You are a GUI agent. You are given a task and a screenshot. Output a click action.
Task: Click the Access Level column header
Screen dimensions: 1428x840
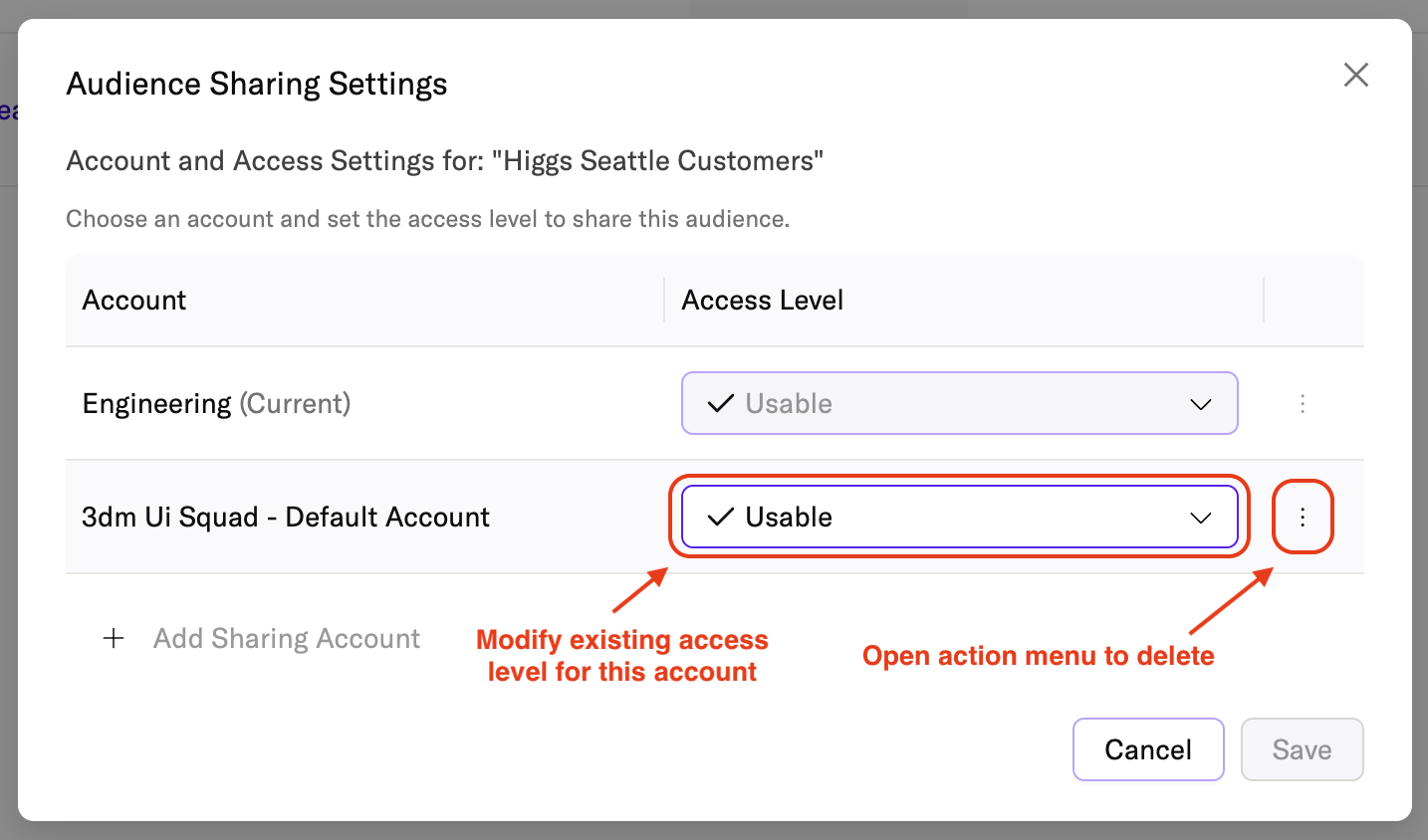[x=762, y=300]
